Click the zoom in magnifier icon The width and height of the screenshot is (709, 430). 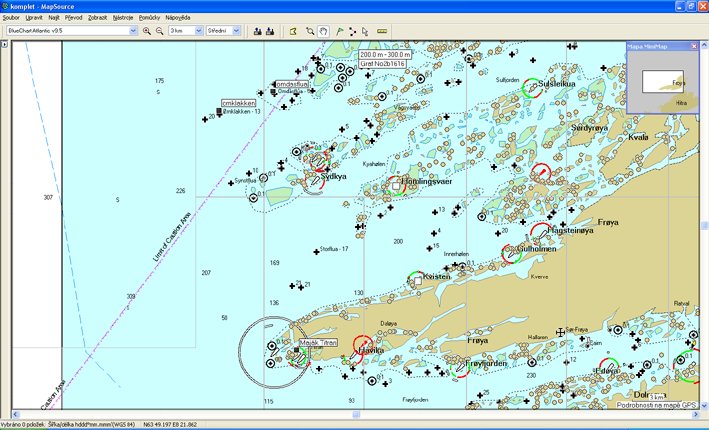147,31
